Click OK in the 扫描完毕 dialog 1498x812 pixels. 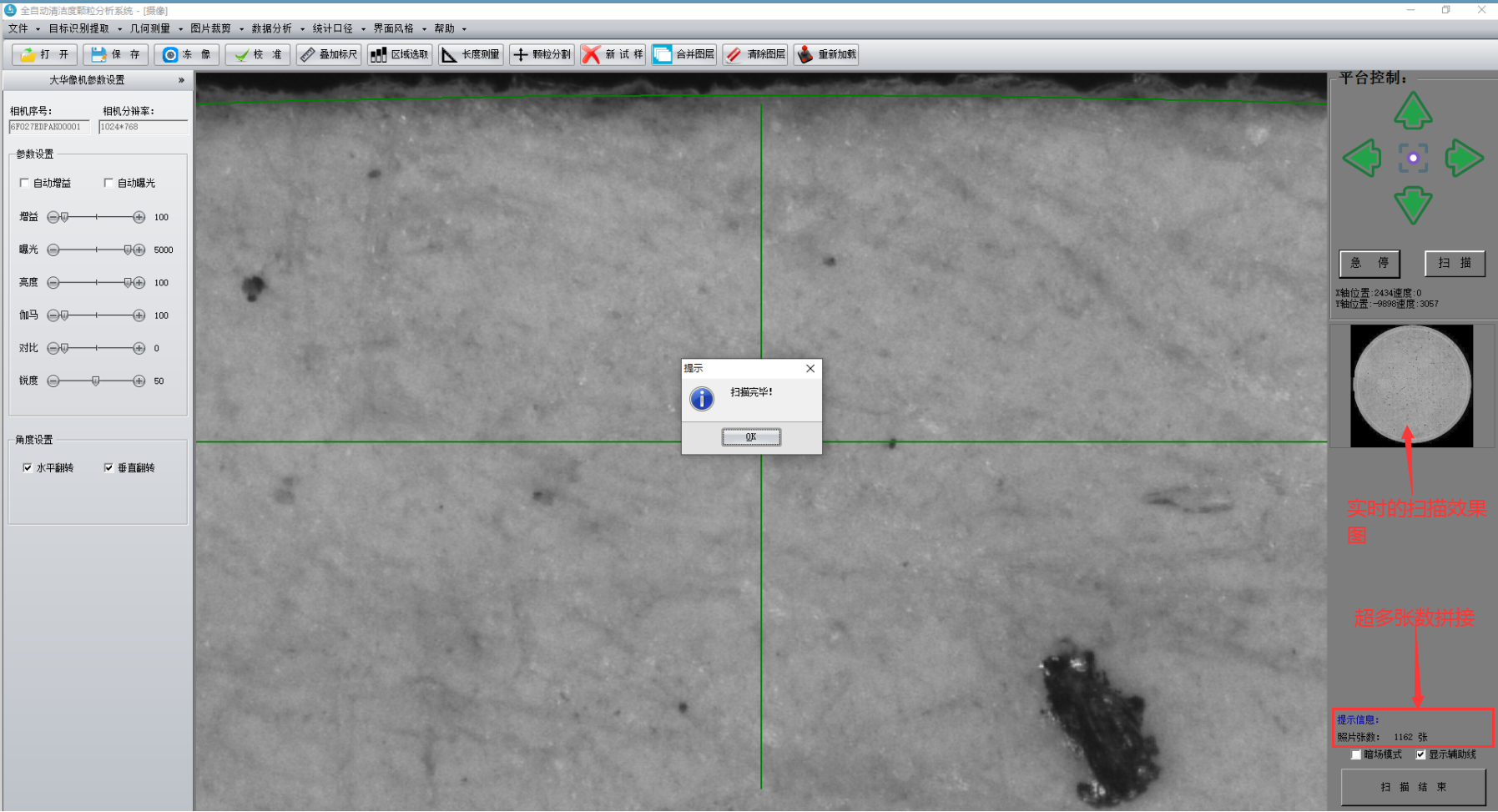click(x=751, y=437)
